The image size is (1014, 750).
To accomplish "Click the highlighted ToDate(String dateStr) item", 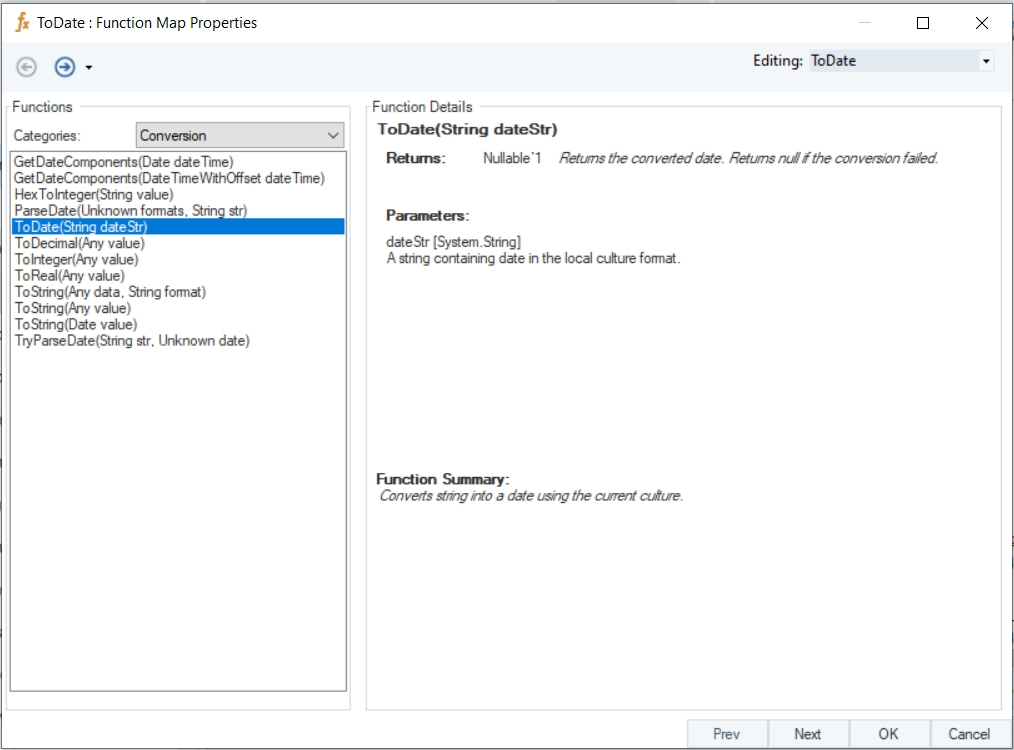I will (81, 227).
